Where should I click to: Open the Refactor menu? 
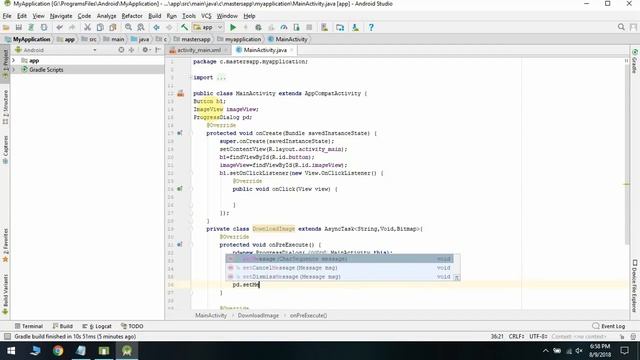coord(132,16)
